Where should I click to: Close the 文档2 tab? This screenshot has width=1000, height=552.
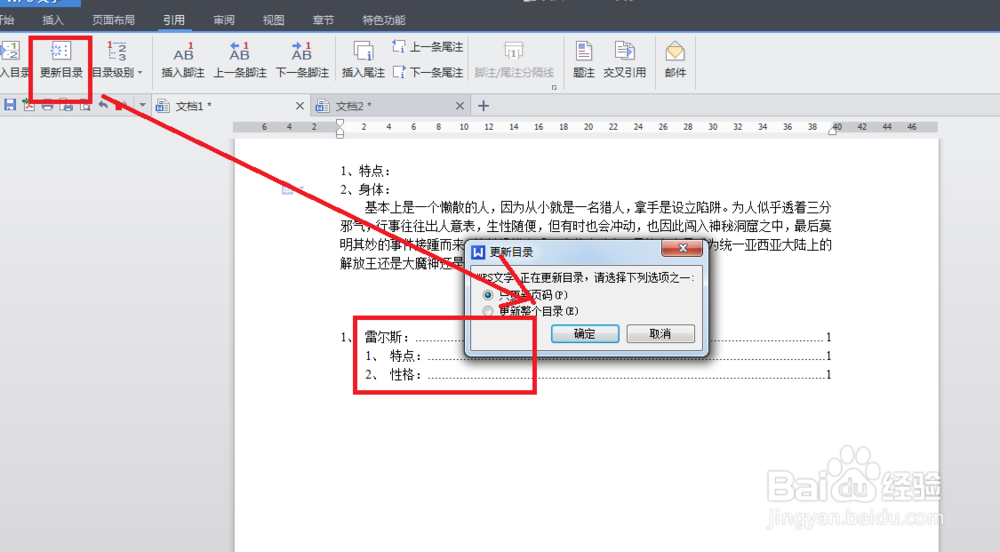(459, 106)
